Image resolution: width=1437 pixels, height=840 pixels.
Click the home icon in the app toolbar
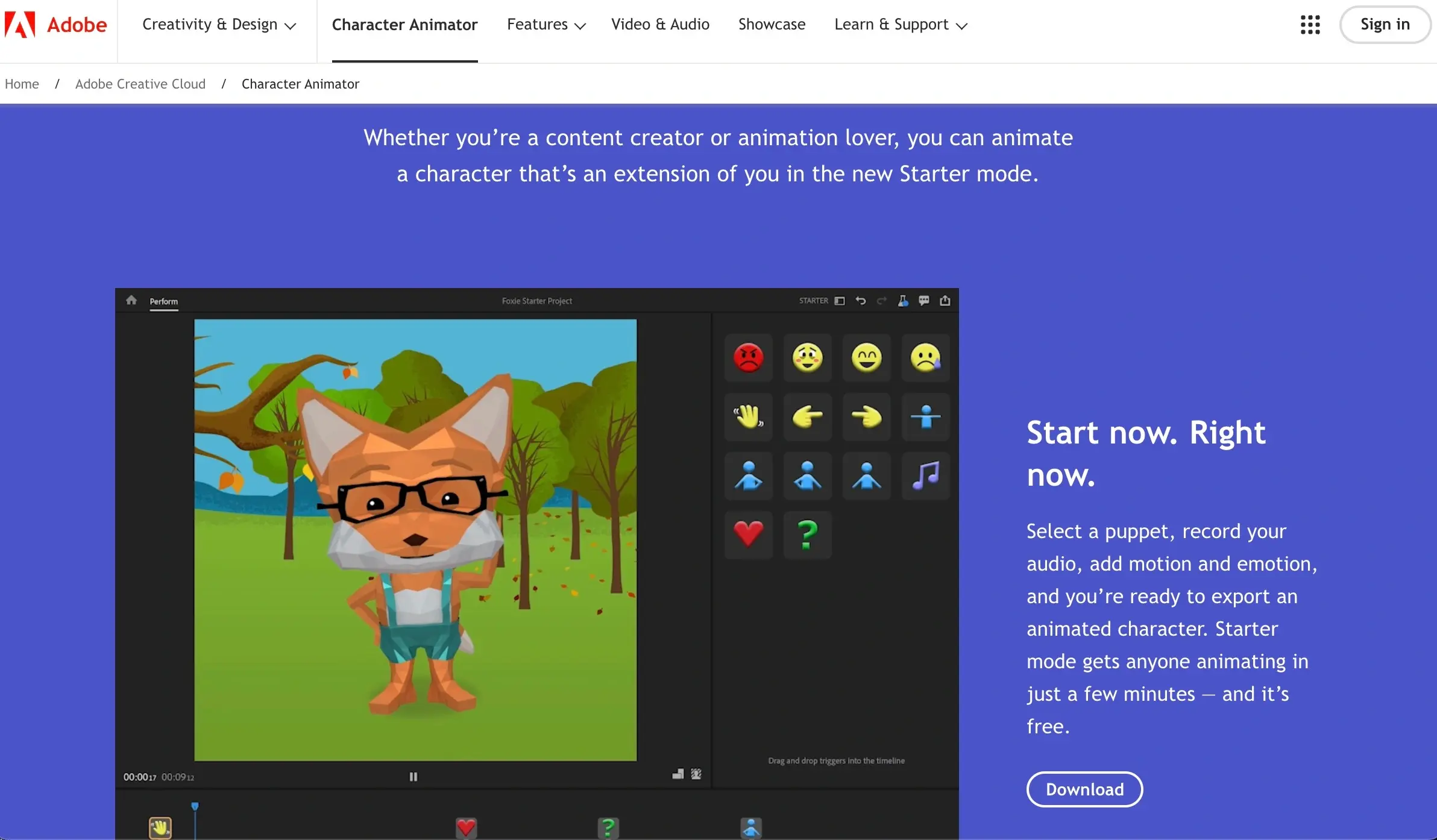tap(130, 299)
